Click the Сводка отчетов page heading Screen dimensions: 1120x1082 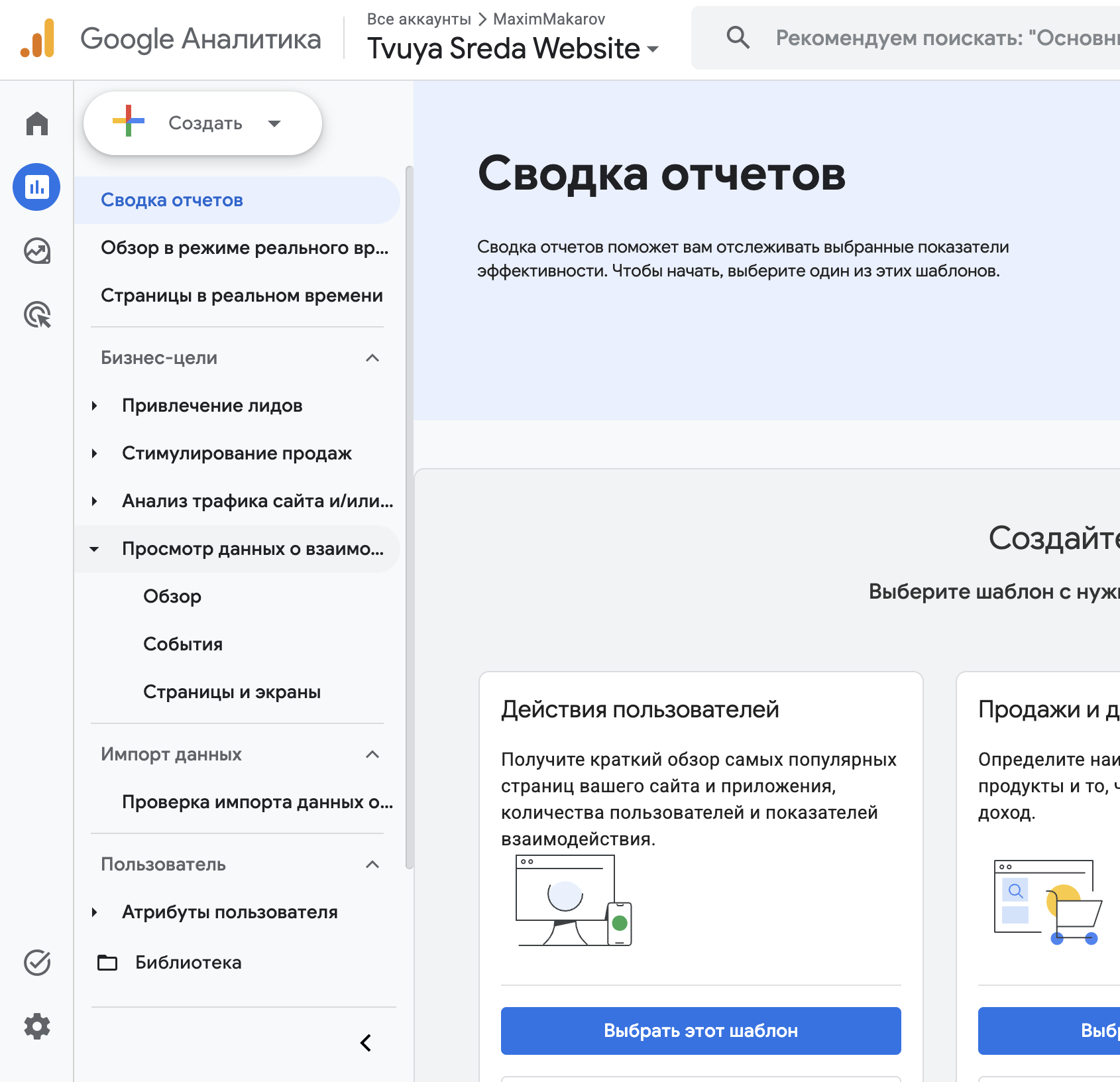click(662, 174)
